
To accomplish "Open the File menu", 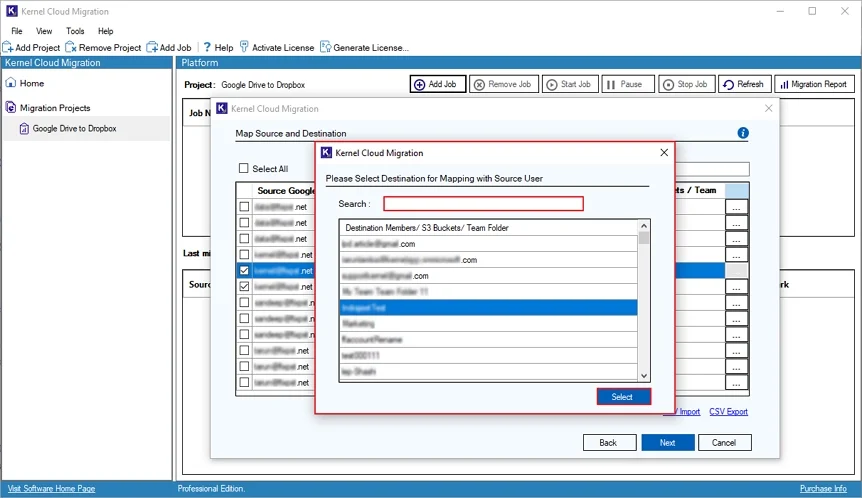I will (17, 31).
